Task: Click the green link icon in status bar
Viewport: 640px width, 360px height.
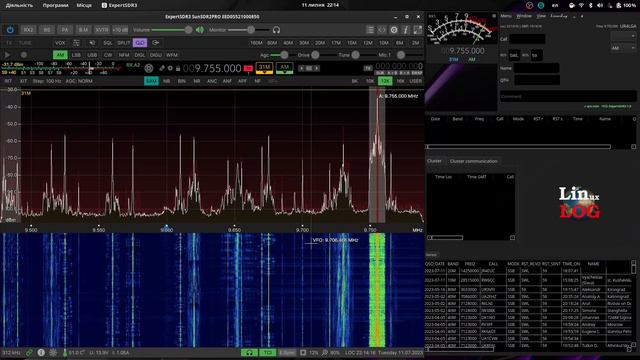Action: [x=29, y=352]
